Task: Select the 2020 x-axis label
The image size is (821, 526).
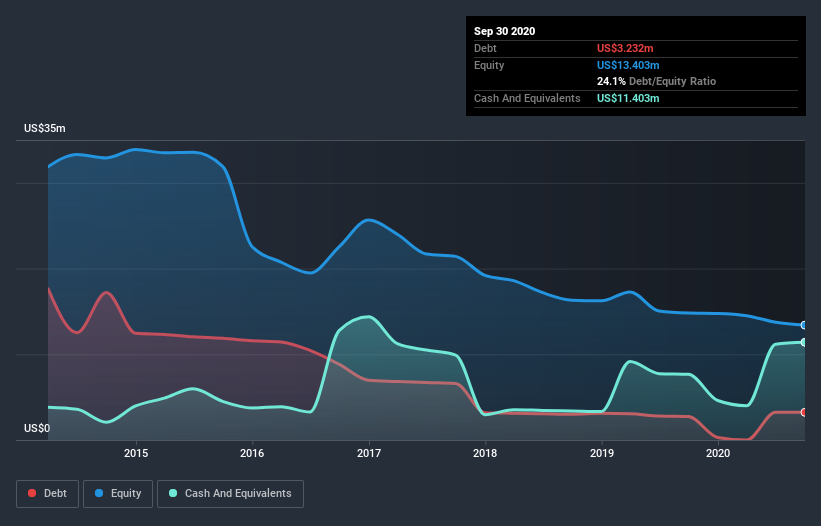Action: coord(718,453)
